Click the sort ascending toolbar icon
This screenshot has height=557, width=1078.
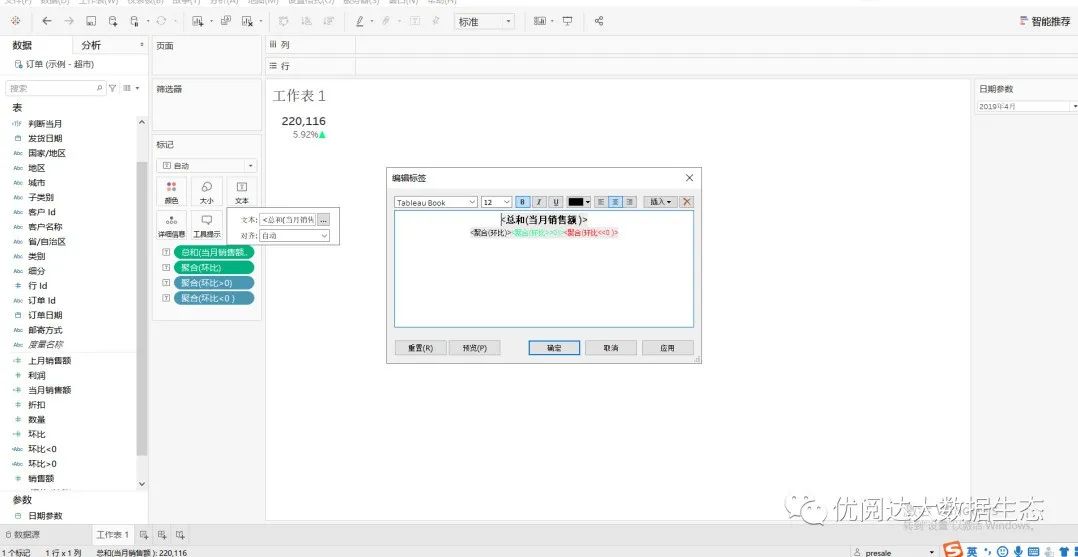[x=305, y=21]
